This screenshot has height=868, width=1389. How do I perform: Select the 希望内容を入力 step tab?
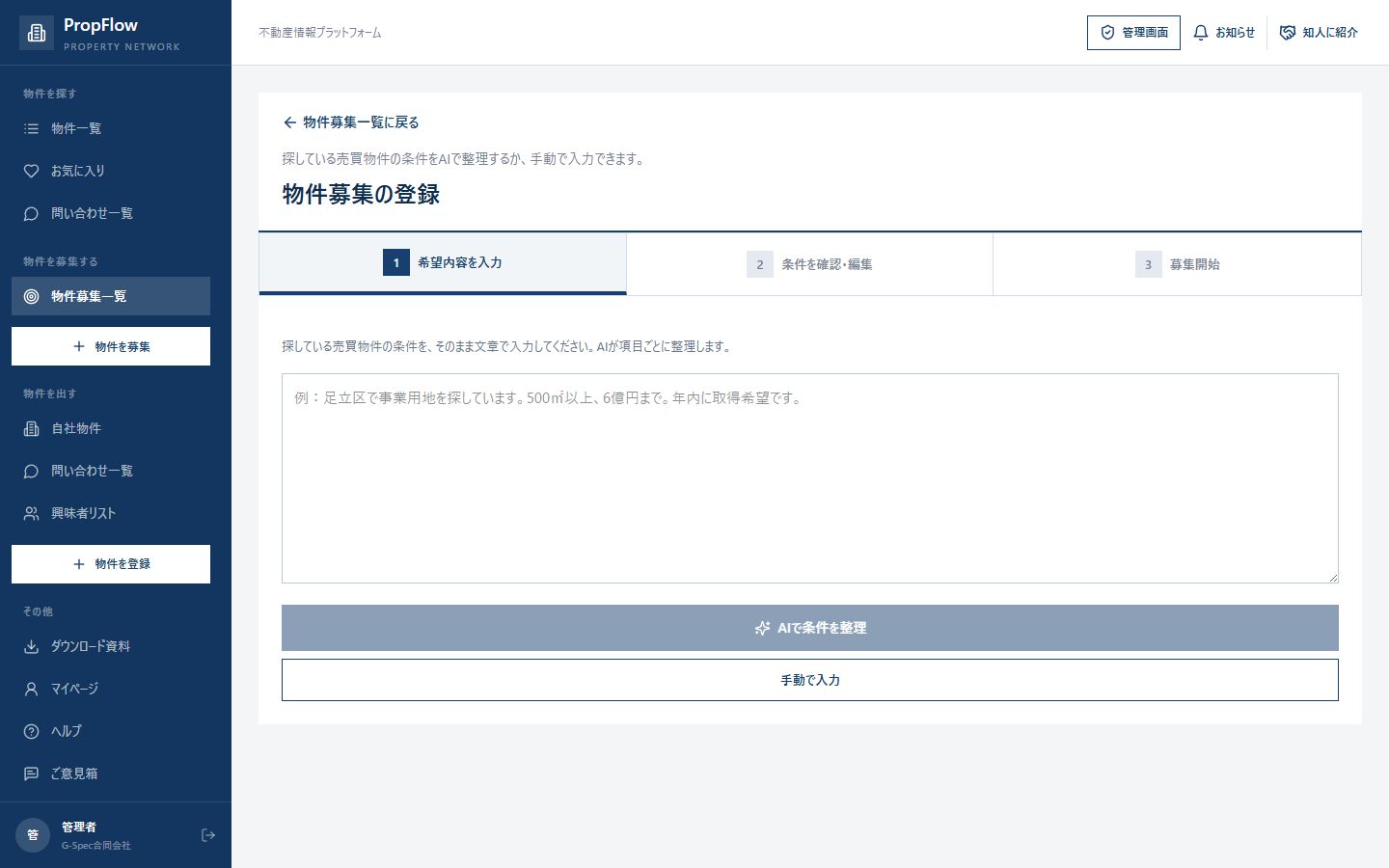point(443,263)
